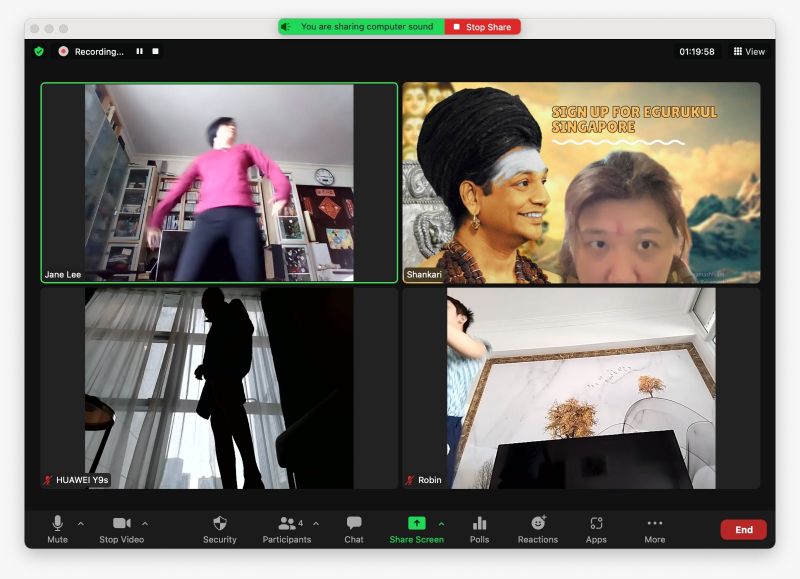Expand the arrow next to Participants

[316, 523]
